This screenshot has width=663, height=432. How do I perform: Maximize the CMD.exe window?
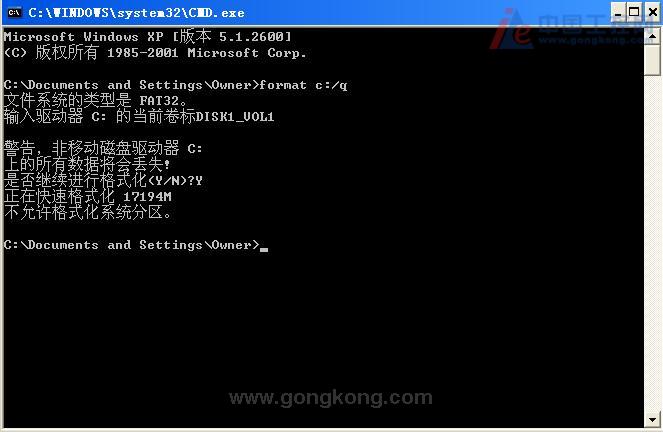634,12
